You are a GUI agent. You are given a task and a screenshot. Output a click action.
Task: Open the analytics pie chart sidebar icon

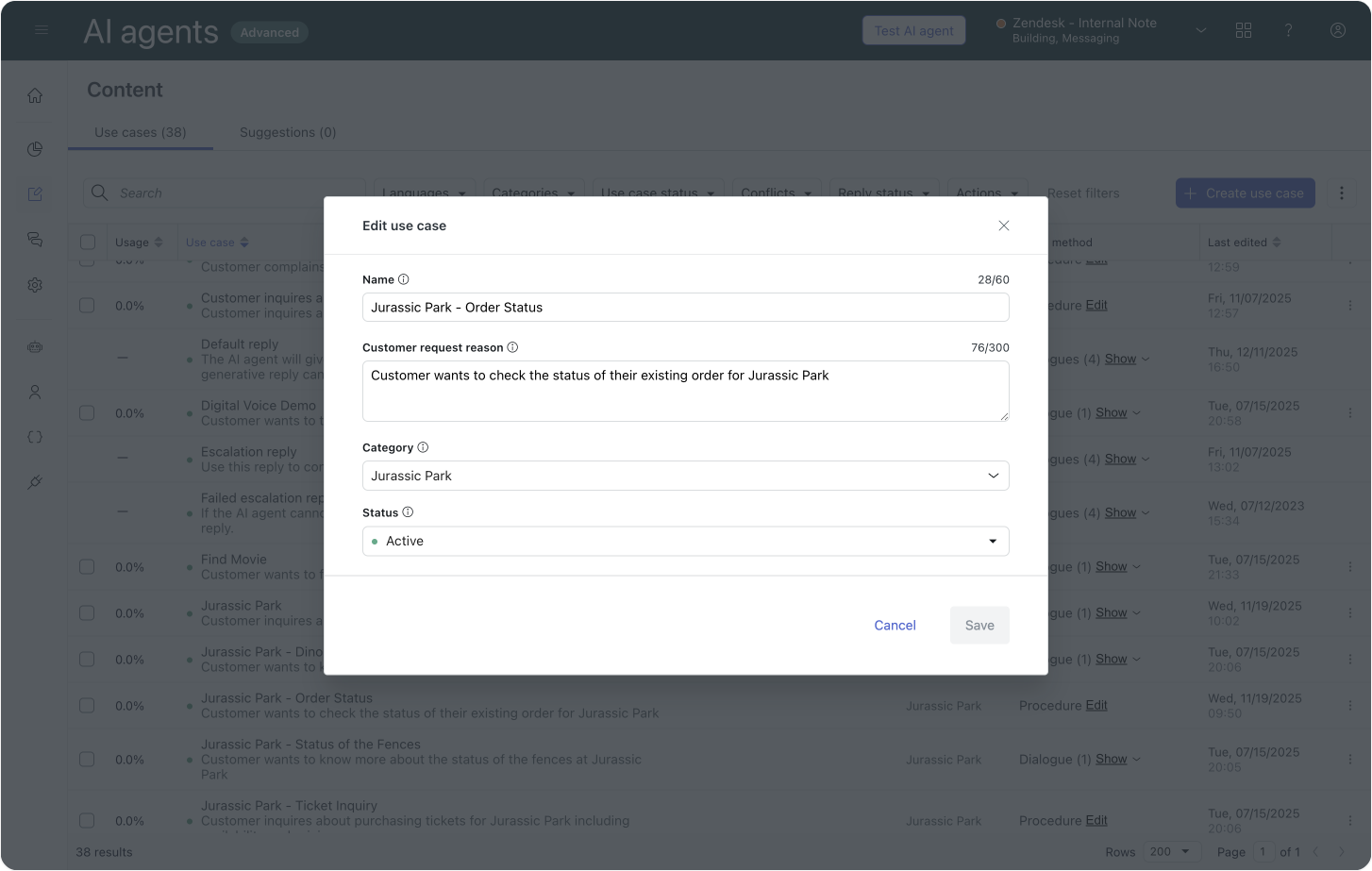35,149
